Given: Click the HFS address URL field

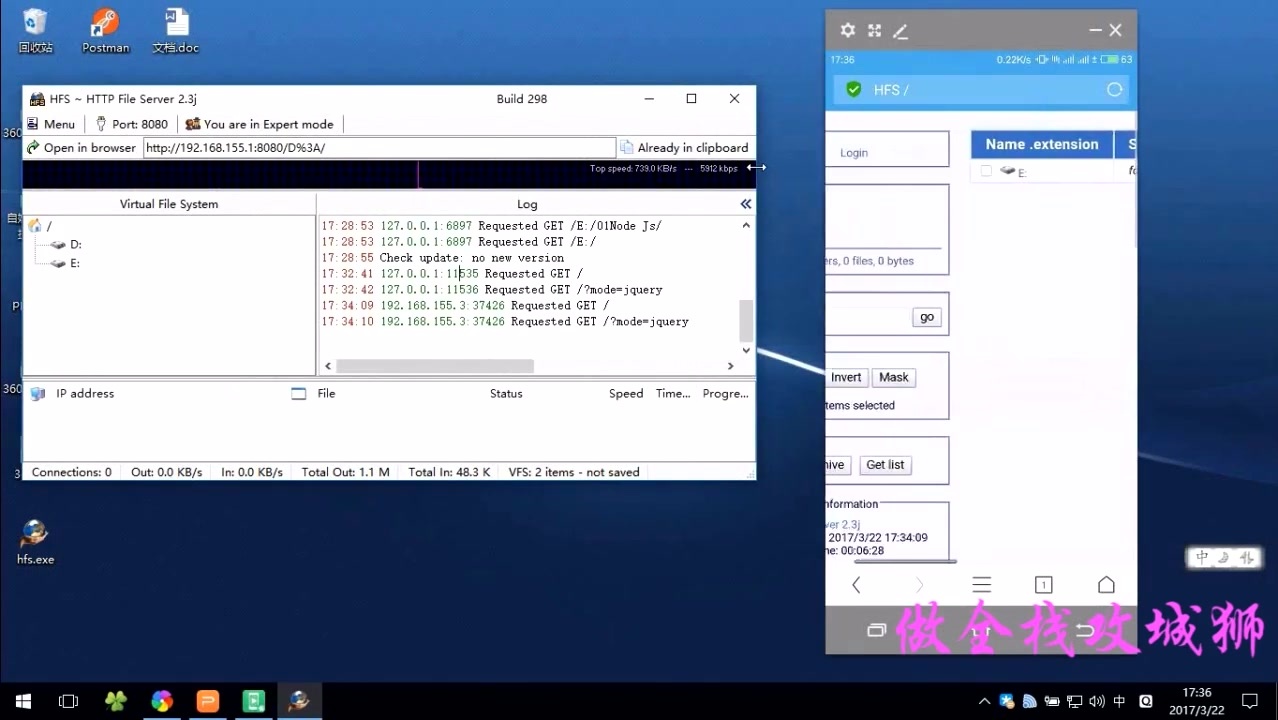Looking at the screenshot, I should 379,148.
